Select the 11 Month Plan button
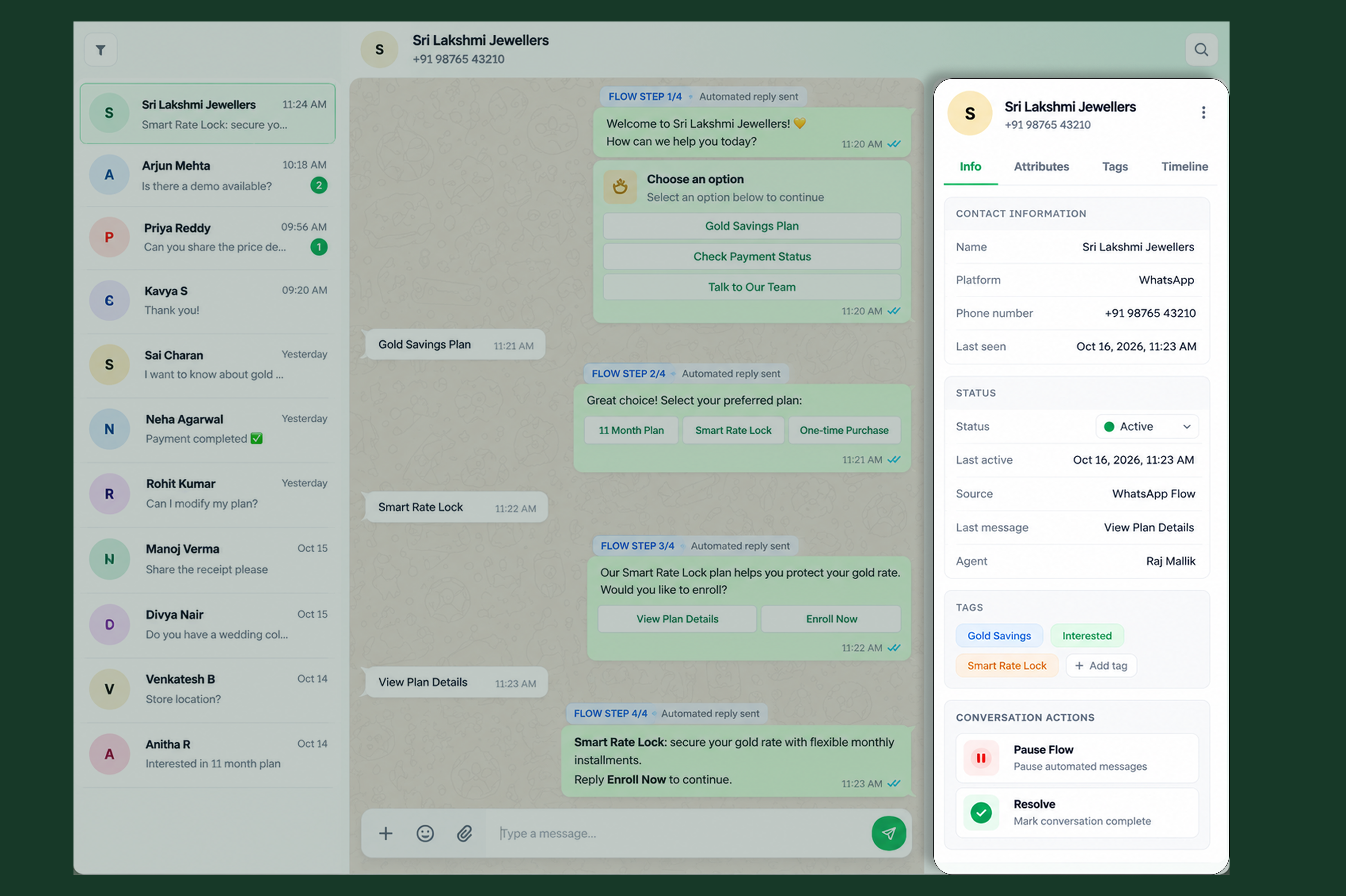Image resolution: width=1346 pixels, height=896 pixels. coord(631,430)
